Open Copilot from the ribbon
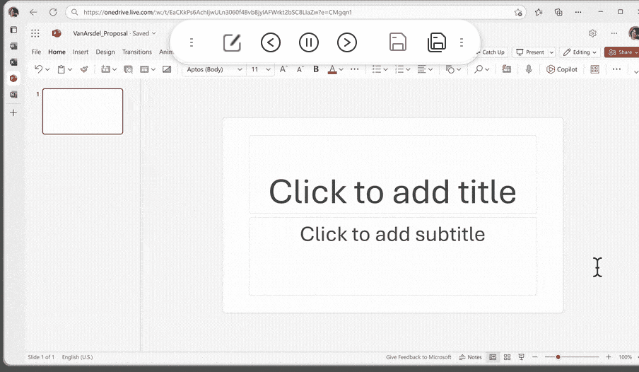This screenshot has height=372, width=639. [562, 70]
